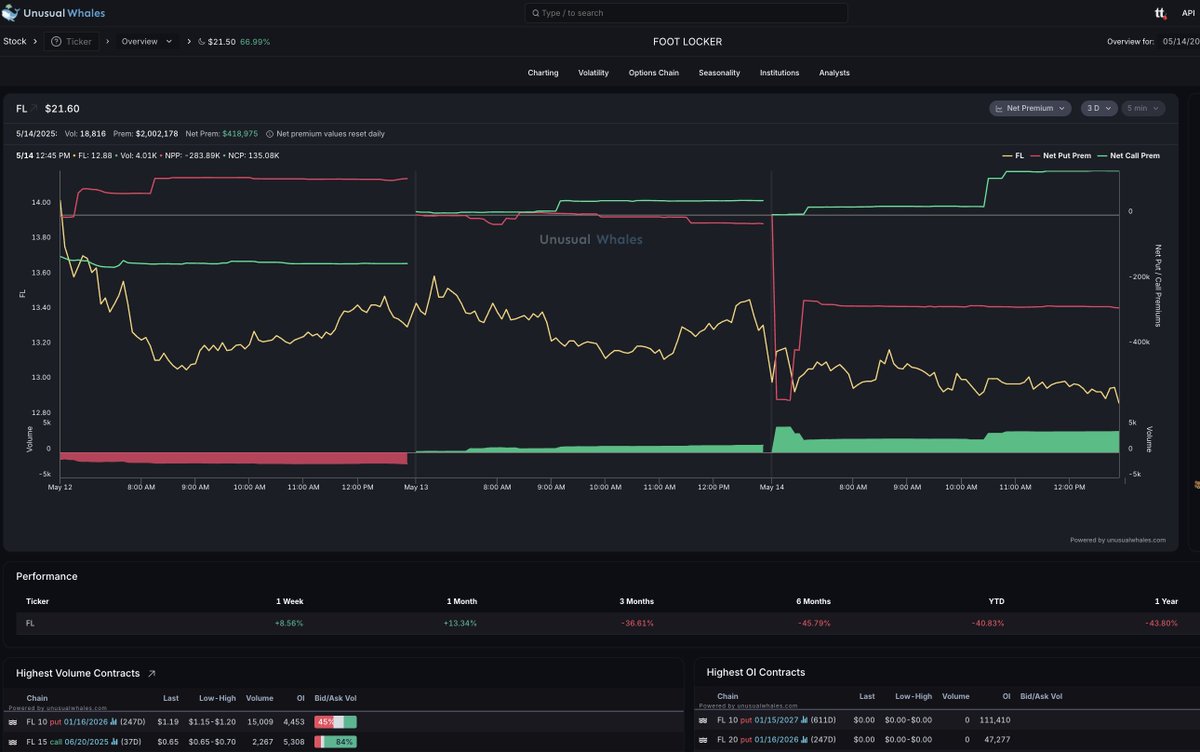This screenshot has width=1200, height=752.
Task: Toggle FL series in chart legend
Action: [x=1013, y=156]
